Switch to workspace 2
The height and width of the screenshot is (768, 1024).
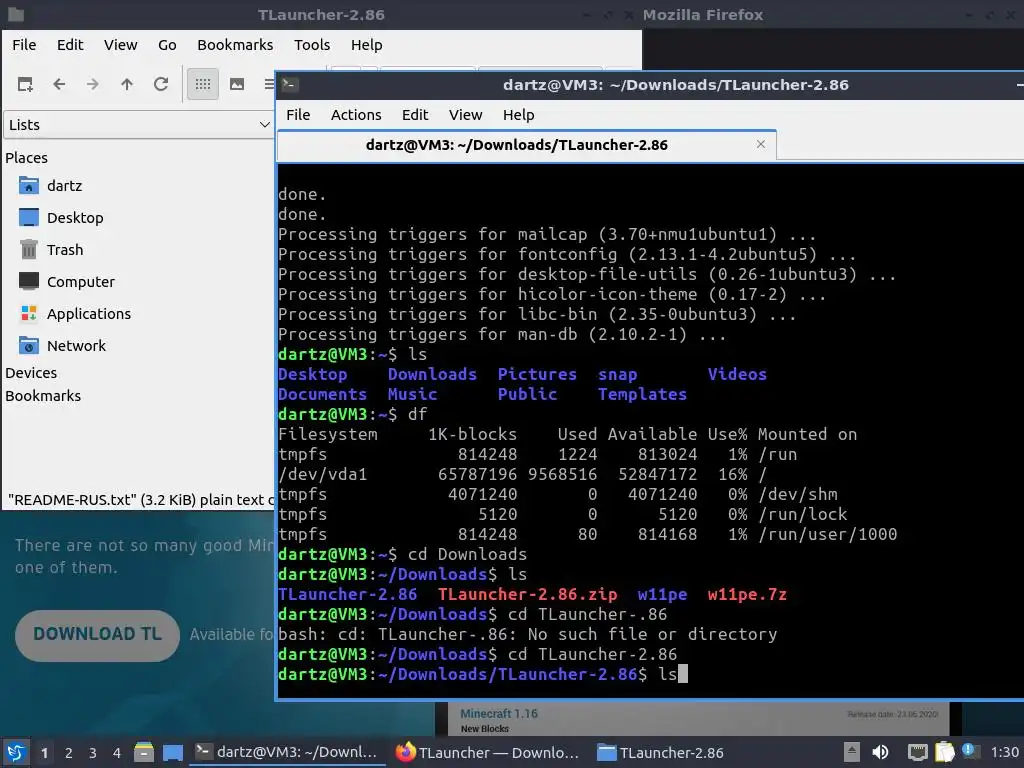coord(69,753)
